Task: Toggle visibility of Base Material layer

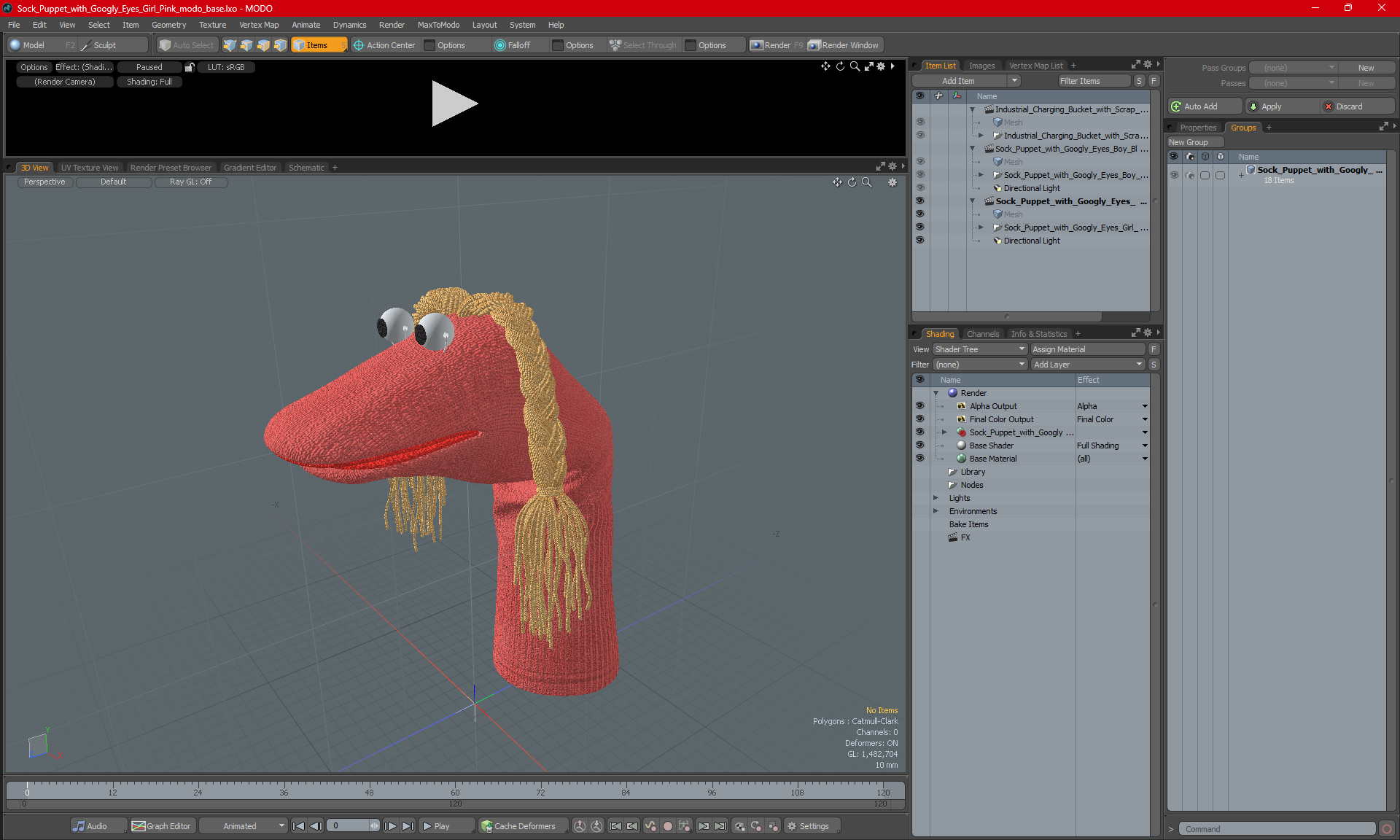Action: pos(919,458)
